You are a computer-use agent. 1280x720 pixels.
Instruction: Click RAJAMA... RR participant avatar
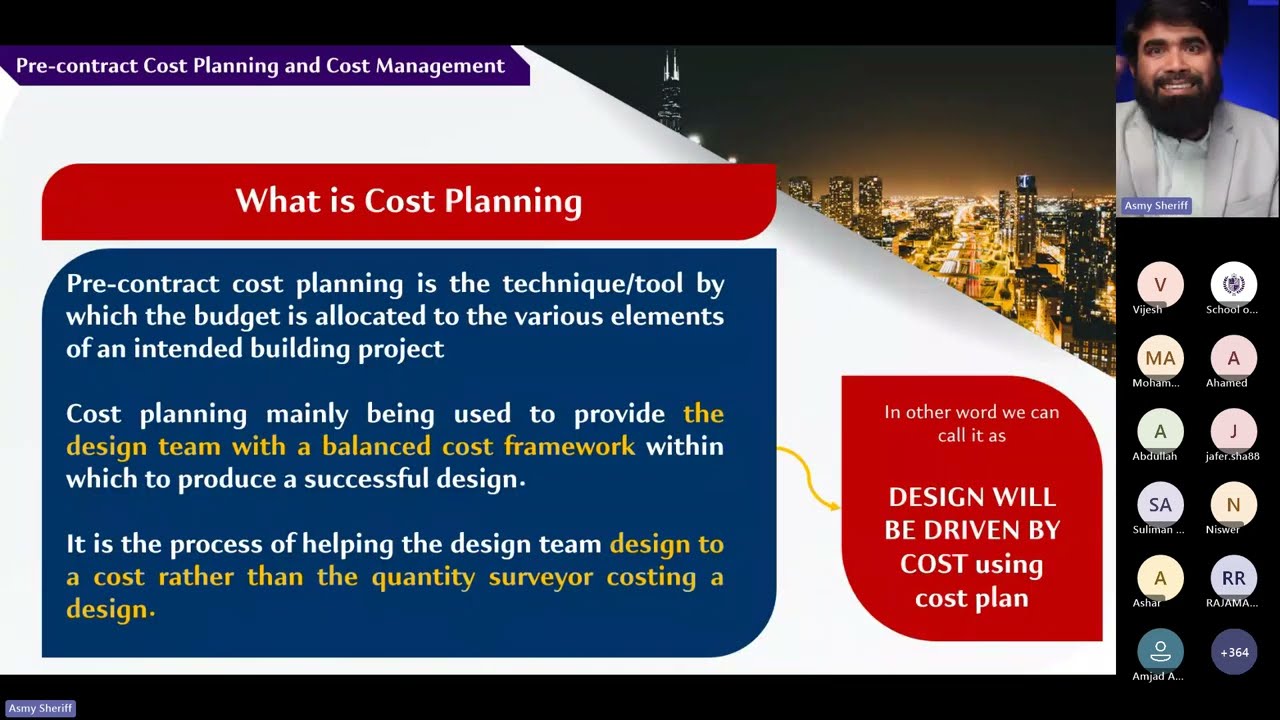point(1234,578)
